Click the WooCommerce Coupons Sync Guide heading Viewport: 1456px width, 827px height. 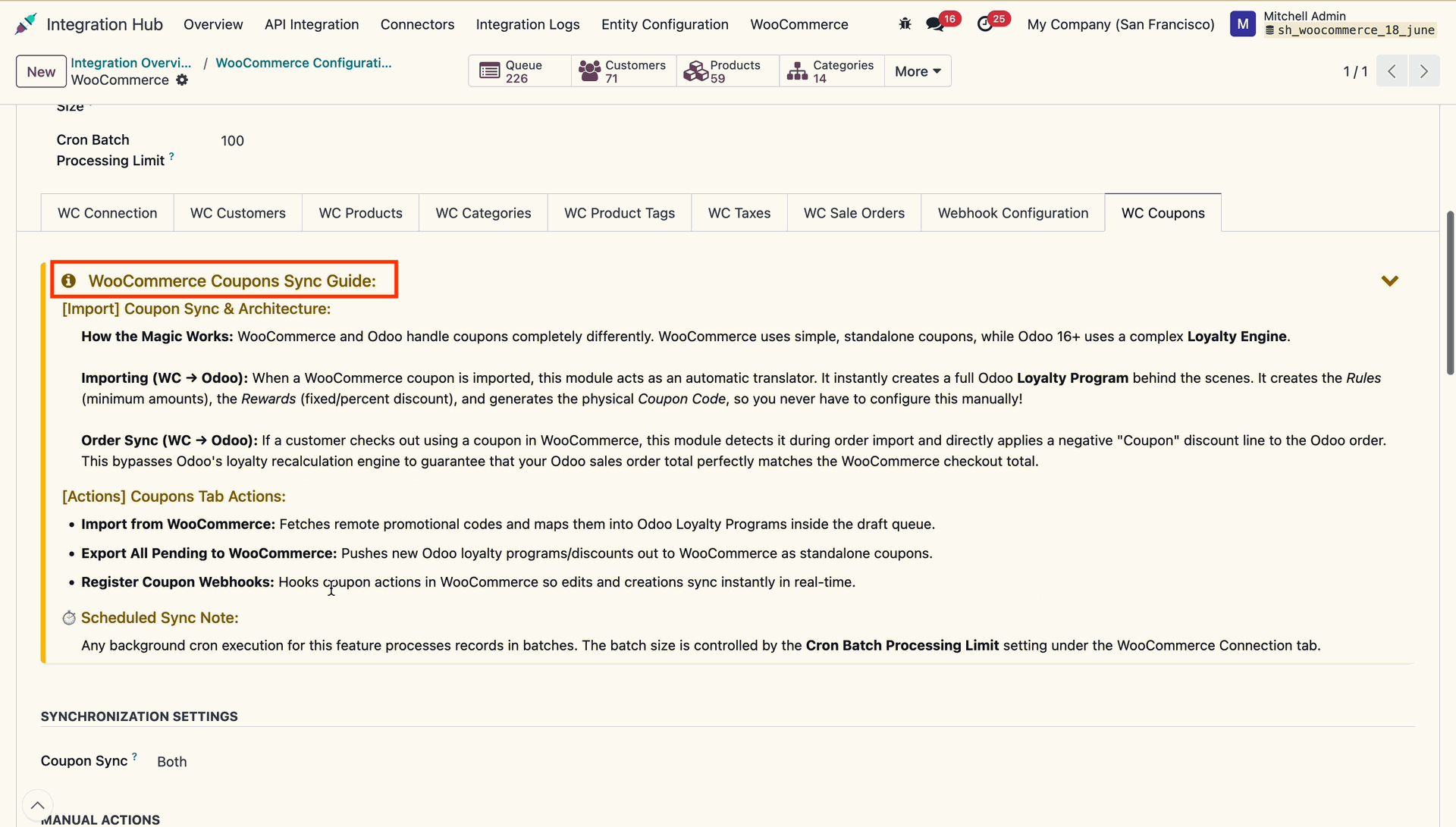tap(232, 281)
